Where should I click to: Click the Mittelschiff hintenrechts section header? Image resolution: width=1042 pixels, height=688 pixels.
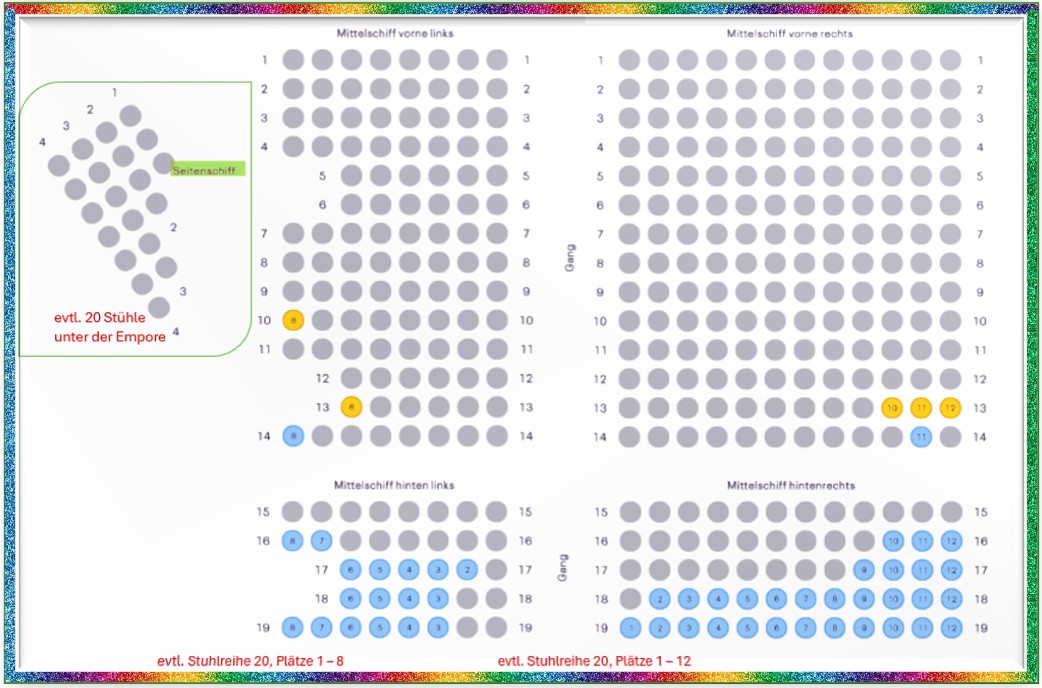[x=790, y=483]
